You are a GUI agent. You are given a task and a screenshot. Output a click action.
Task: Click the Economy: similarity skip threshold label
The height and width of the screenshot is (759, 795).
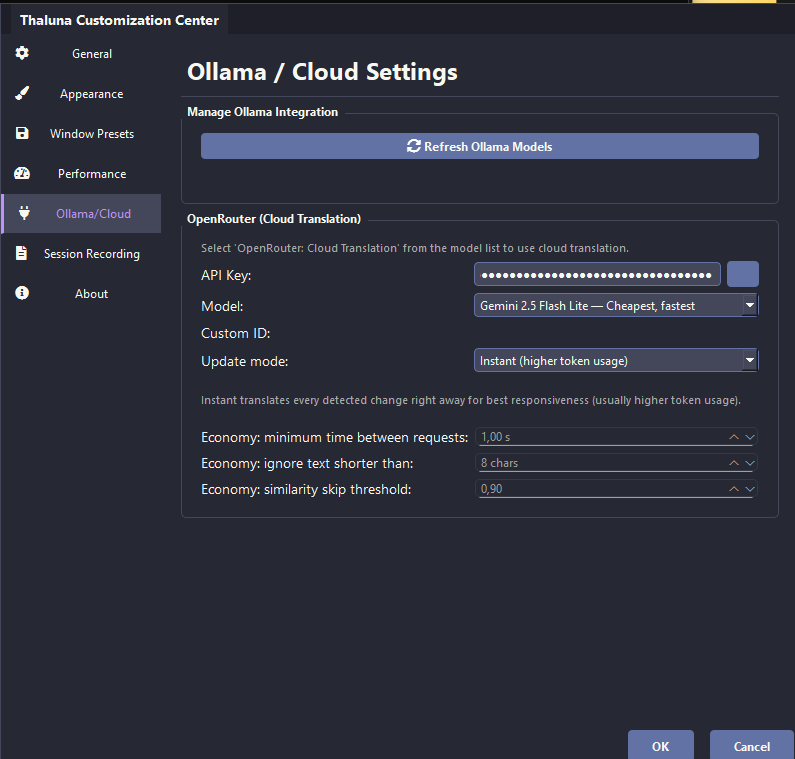[x=306, y=489]
